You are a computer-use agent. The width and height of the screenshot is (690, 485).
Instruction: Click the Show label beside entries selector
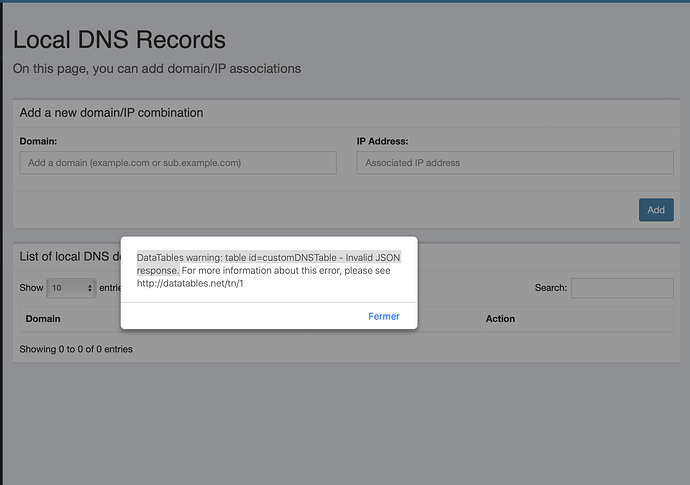coord(31,288)
